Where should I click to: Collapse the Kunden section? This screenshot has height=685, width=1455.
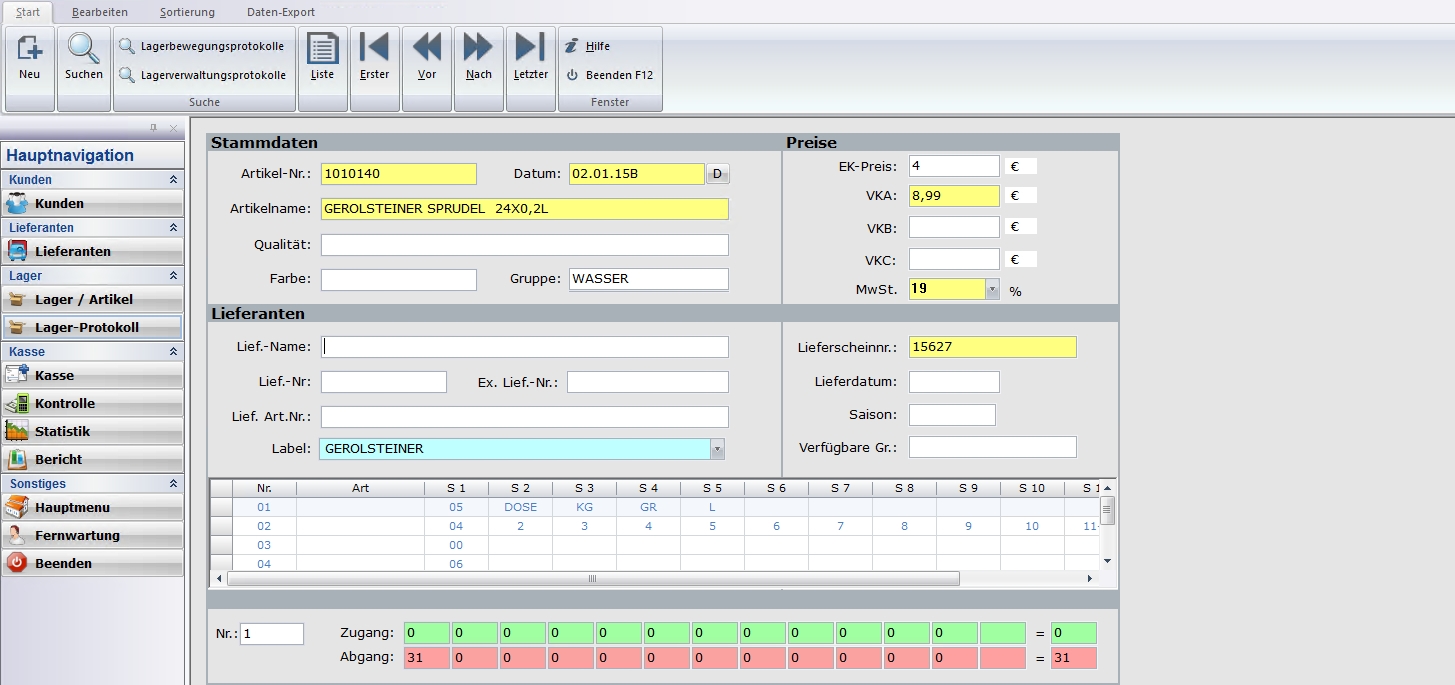[x=173, y=180]
